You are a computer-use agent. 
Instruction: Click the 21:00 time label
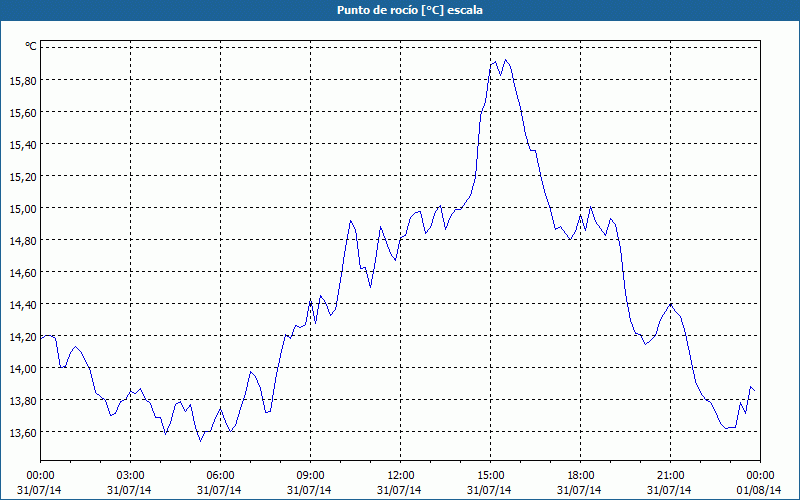coord(670,476)
